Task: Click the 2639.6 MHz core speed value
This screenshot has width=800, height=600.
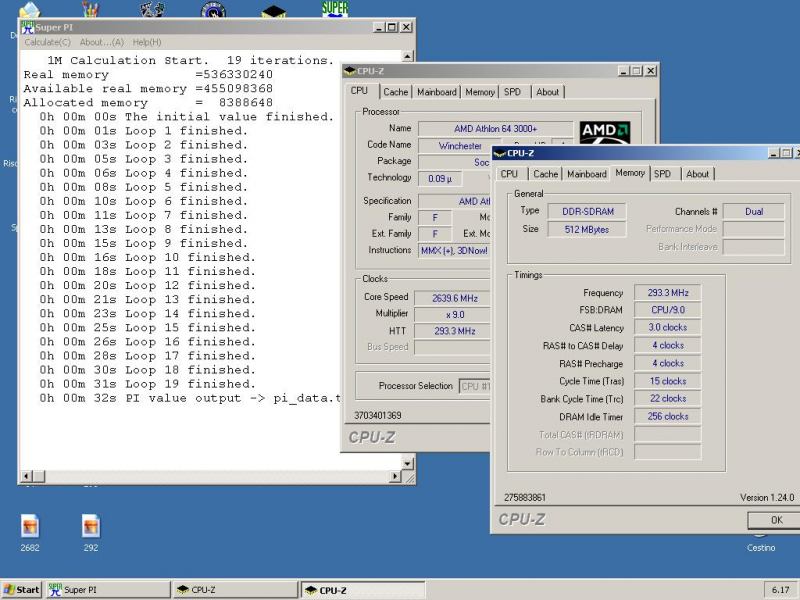Action: [453, 298]
